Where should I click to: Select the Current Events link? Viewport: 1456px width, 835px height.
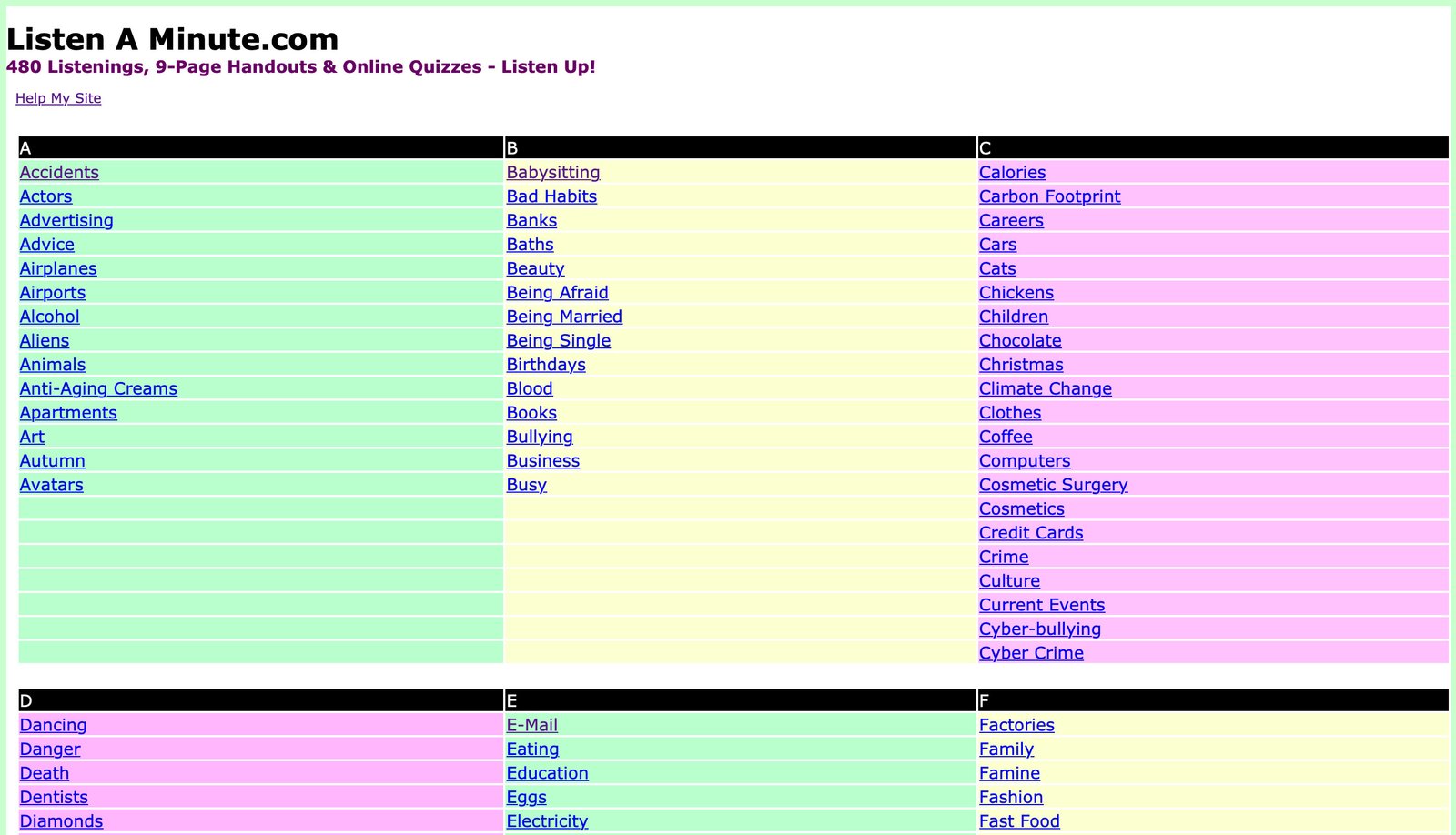1041,605
